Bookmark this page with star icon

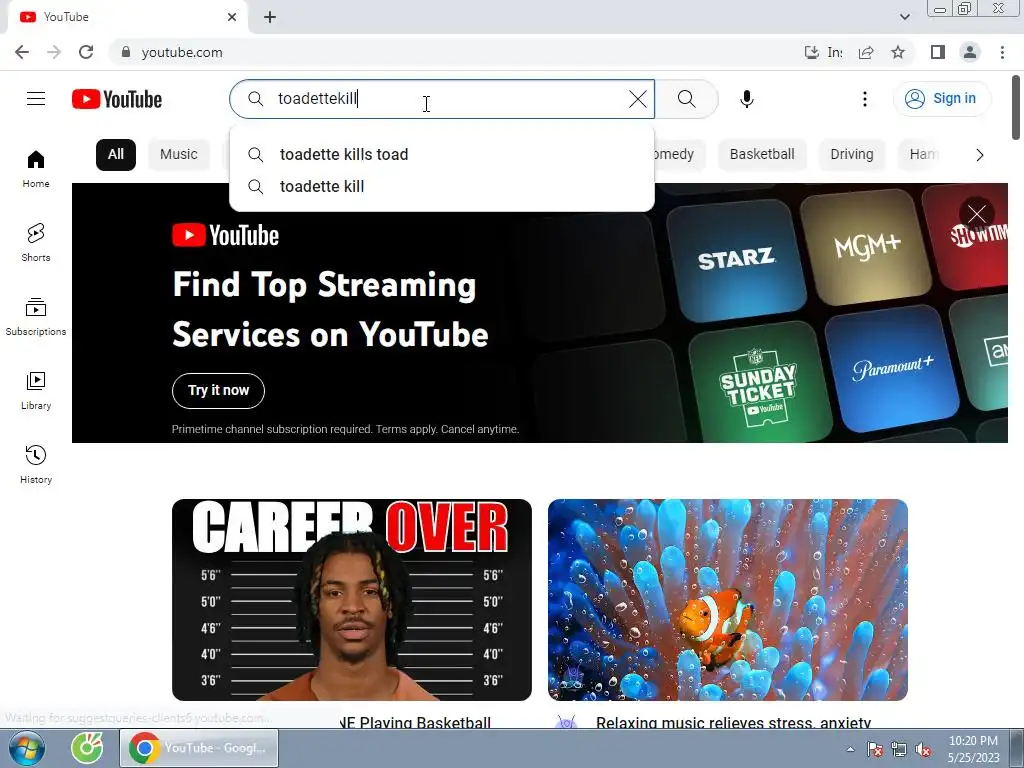click(x=898, y=52)
